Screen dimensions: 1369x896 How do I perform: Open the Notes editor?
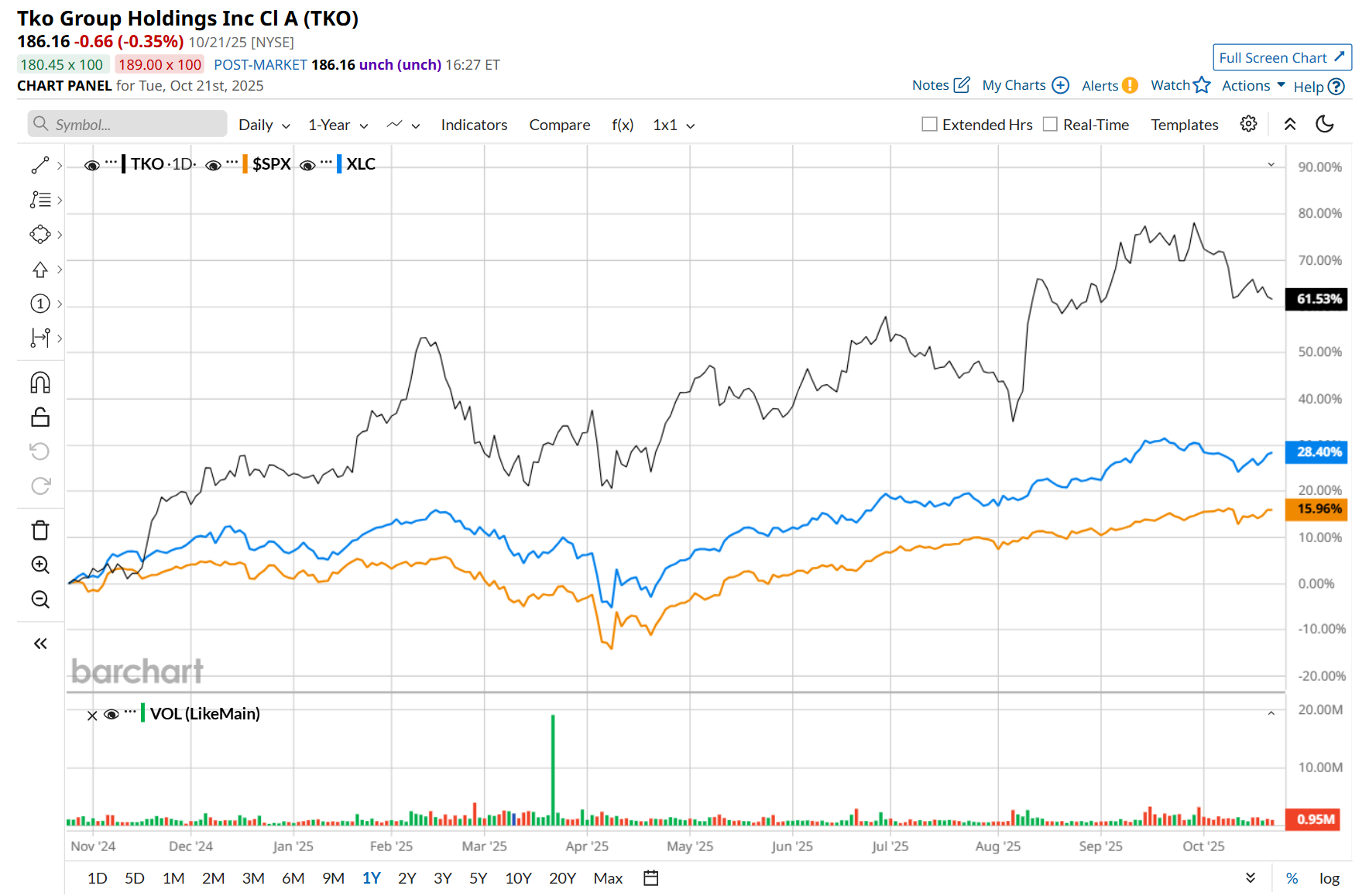tap(941, 85)
